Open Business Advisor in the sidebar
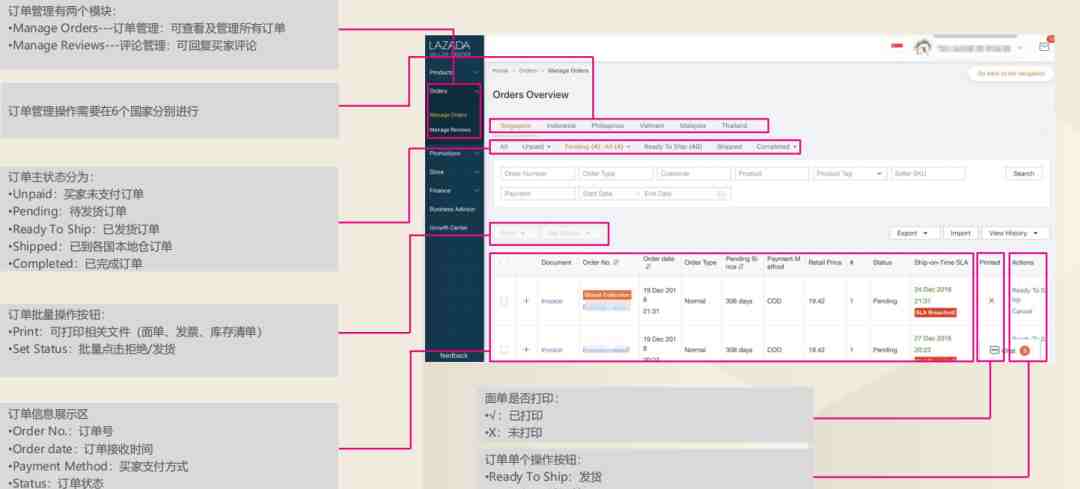 452,209
